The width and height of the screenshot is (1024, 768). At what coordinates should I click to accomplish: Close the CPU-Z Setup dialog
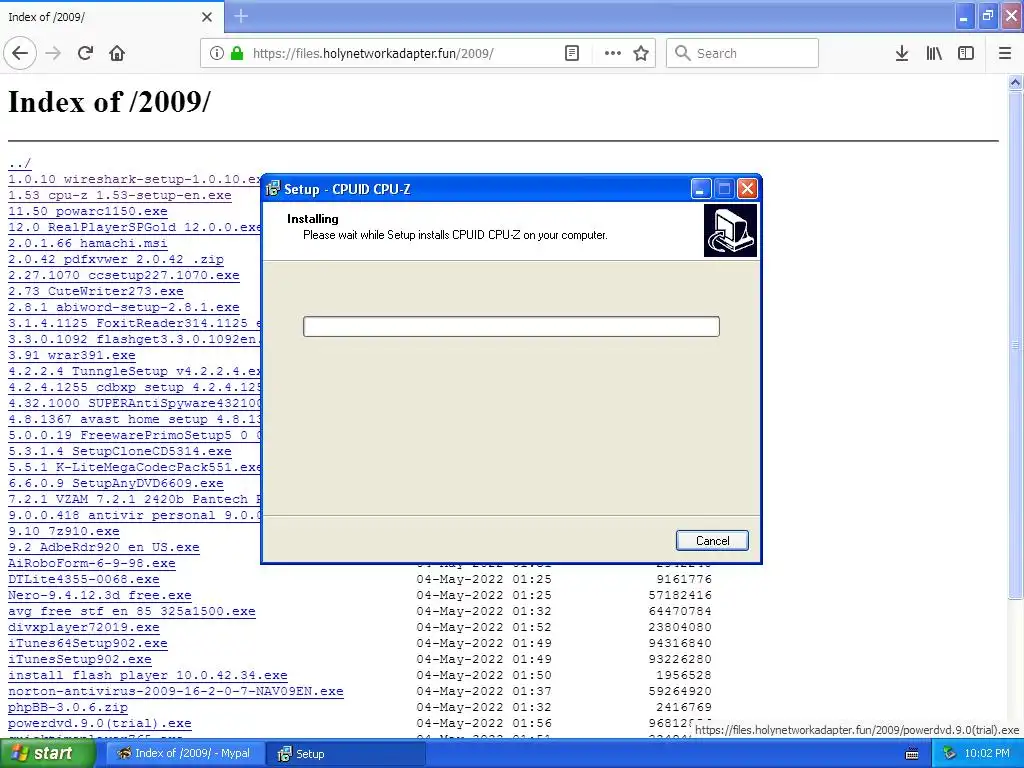click(x=748, y=189)
